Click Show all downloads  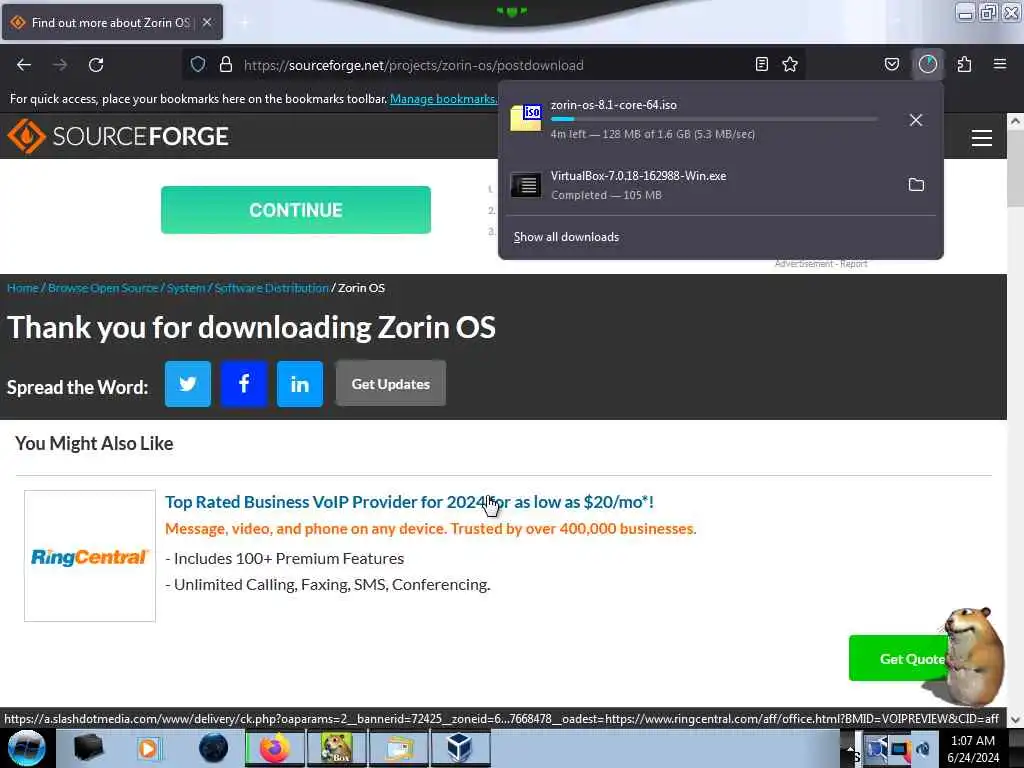point(566,237)
